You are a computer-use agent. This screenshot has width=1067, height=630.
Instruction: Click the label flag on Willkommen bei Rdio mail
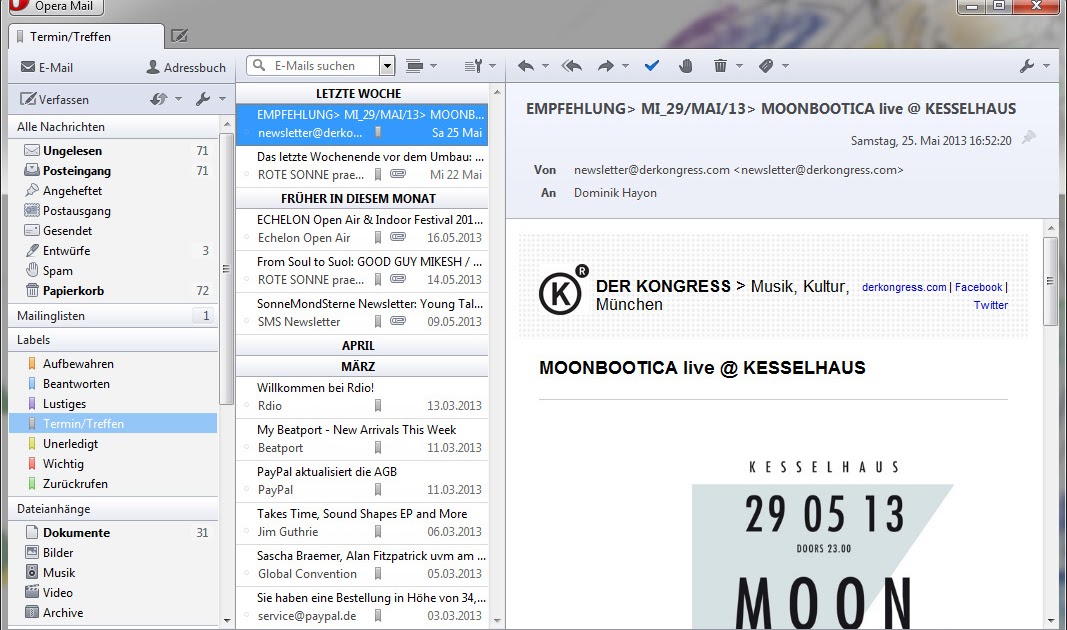click(378, 405)
